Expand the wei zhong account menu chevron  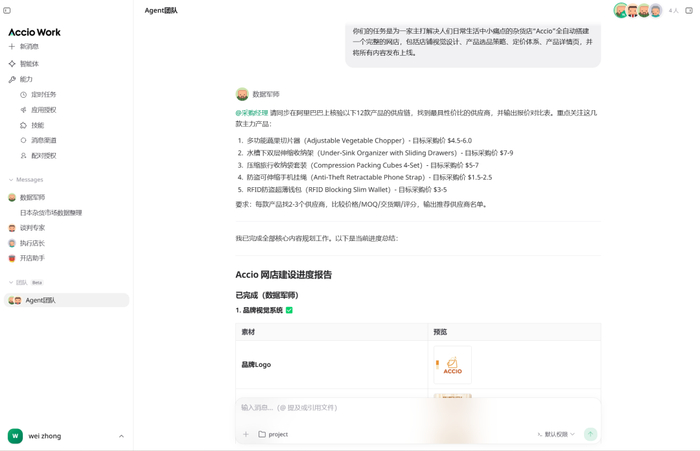121,436
